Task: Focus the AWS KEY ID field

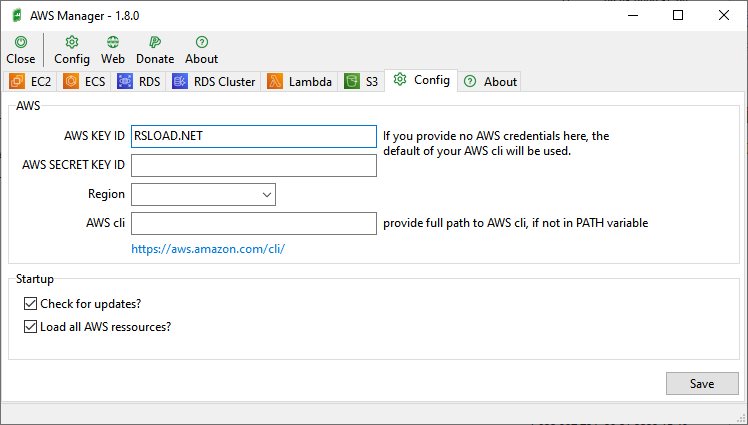Action: [x=254, y=136]
